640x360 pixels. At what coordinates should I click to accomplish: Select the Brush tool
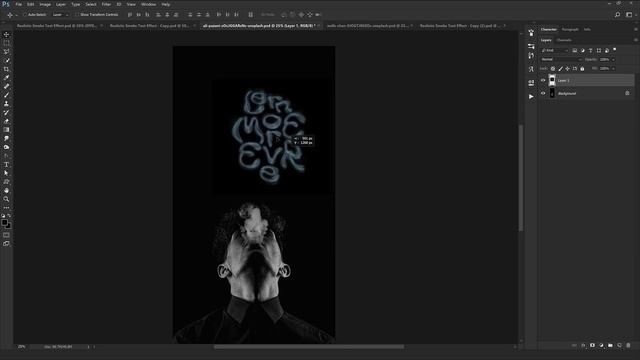pyautogui.click(x=6, y=95)
